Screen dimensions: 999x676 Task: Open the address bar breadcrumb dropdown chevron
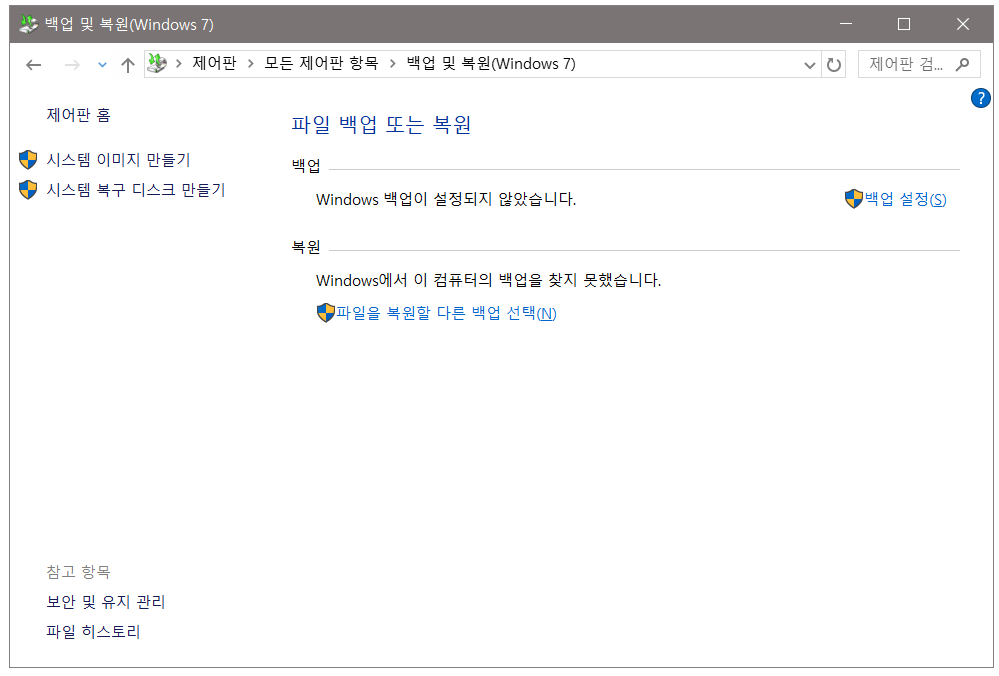click(x=810, y=64)
